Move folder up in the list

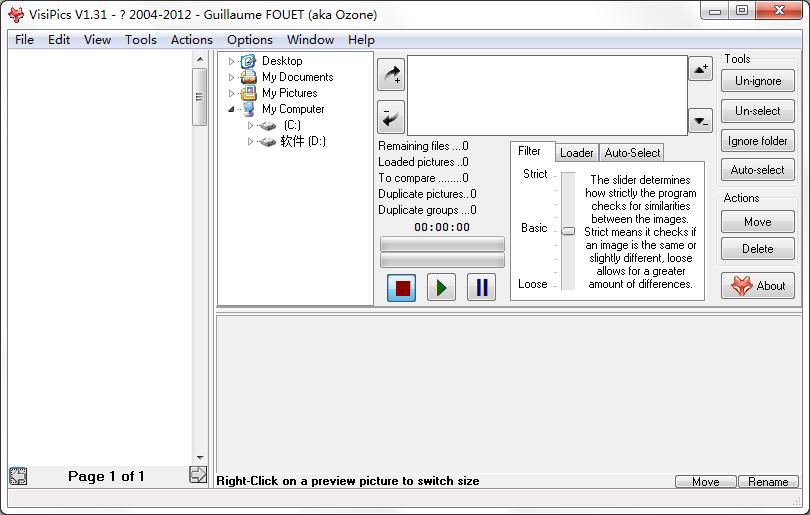tap(701, 68)
